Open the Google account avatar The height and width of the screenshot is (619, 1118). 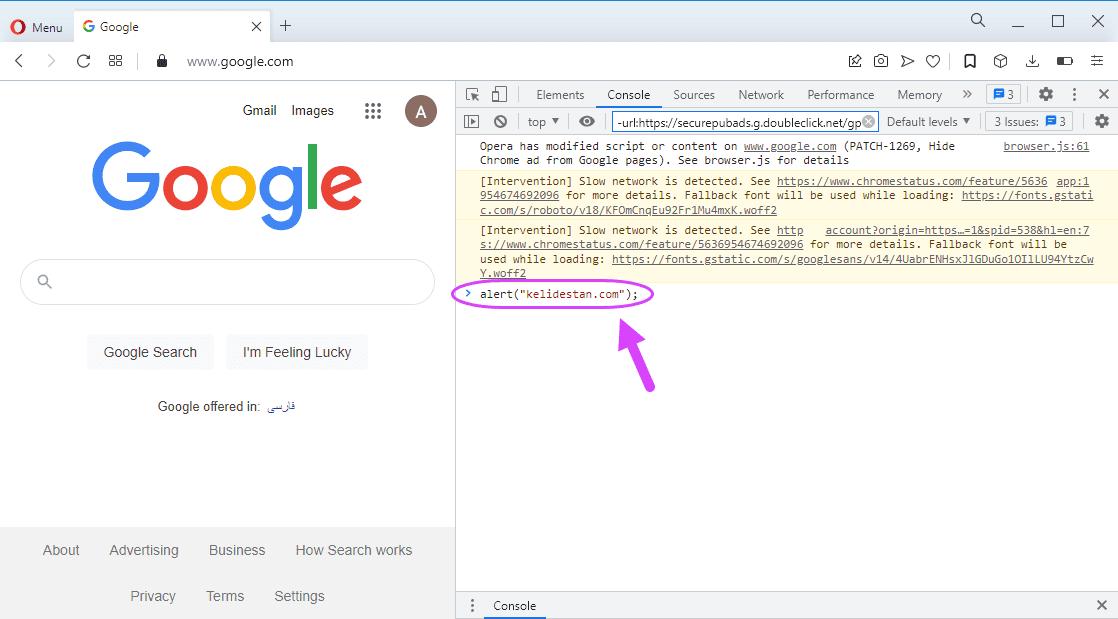coord(421,111)
